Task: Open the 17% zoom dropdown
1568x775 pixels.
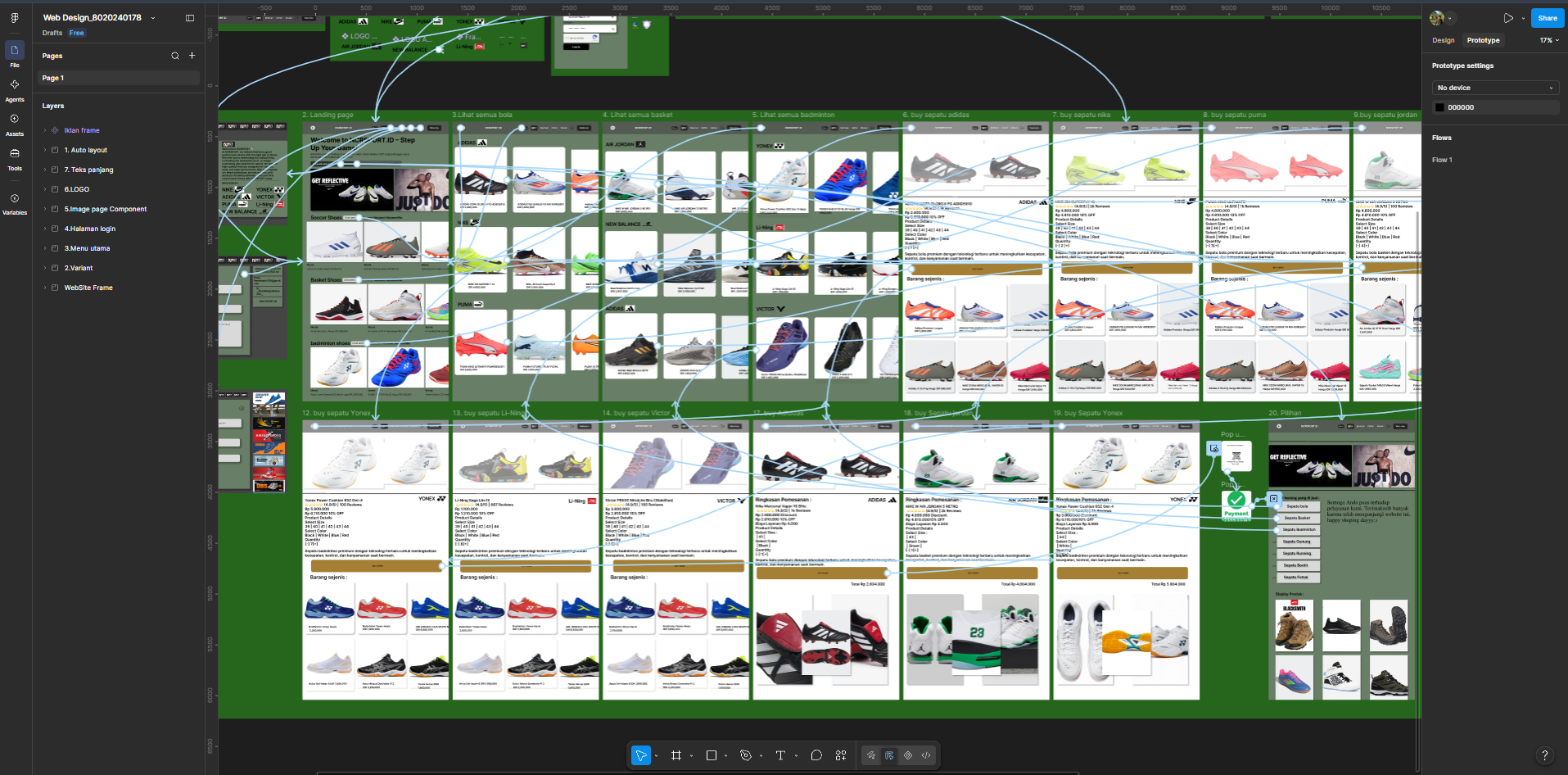Action: (1549, 40)
